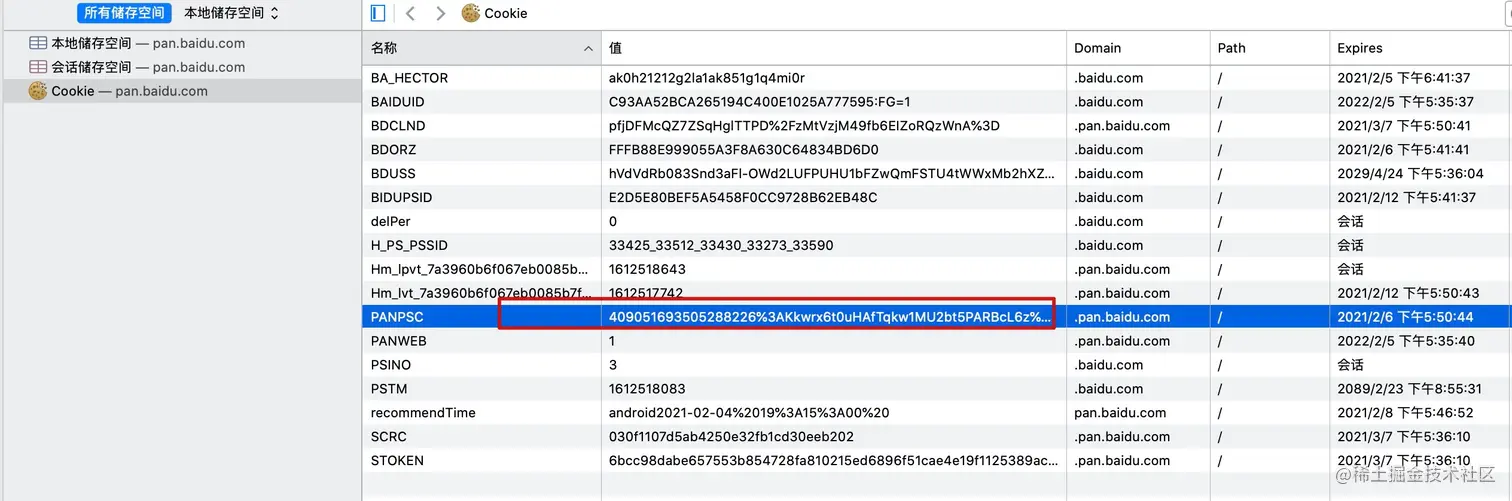The width and height of the screenshot is (1512, 501).
Task: Select the PSTM cookie name
Action: (x=389, y=389)
